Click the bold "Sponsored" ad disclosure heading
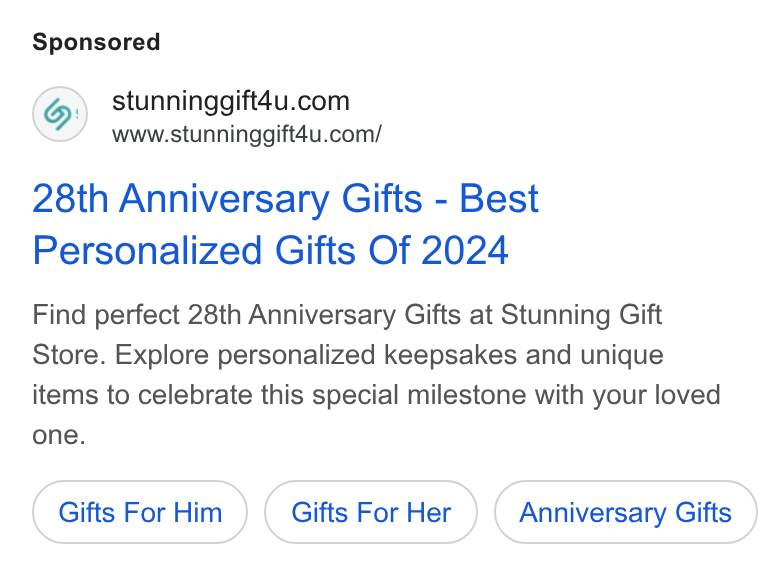 96,42
